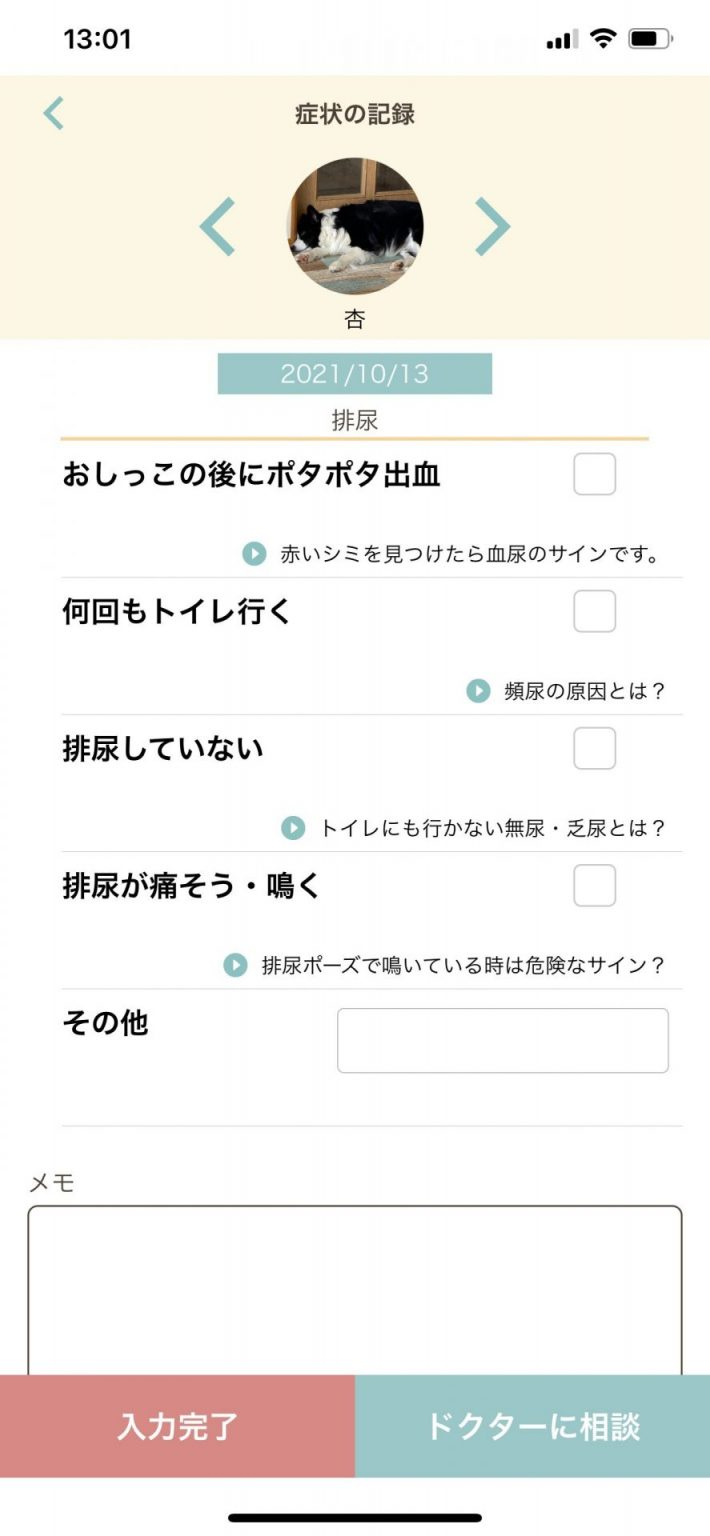Image resolution: width=710 pixels, height=1536 pixels.
Task: Check the 排尿していない checkbox
Action: pos(593,747)
